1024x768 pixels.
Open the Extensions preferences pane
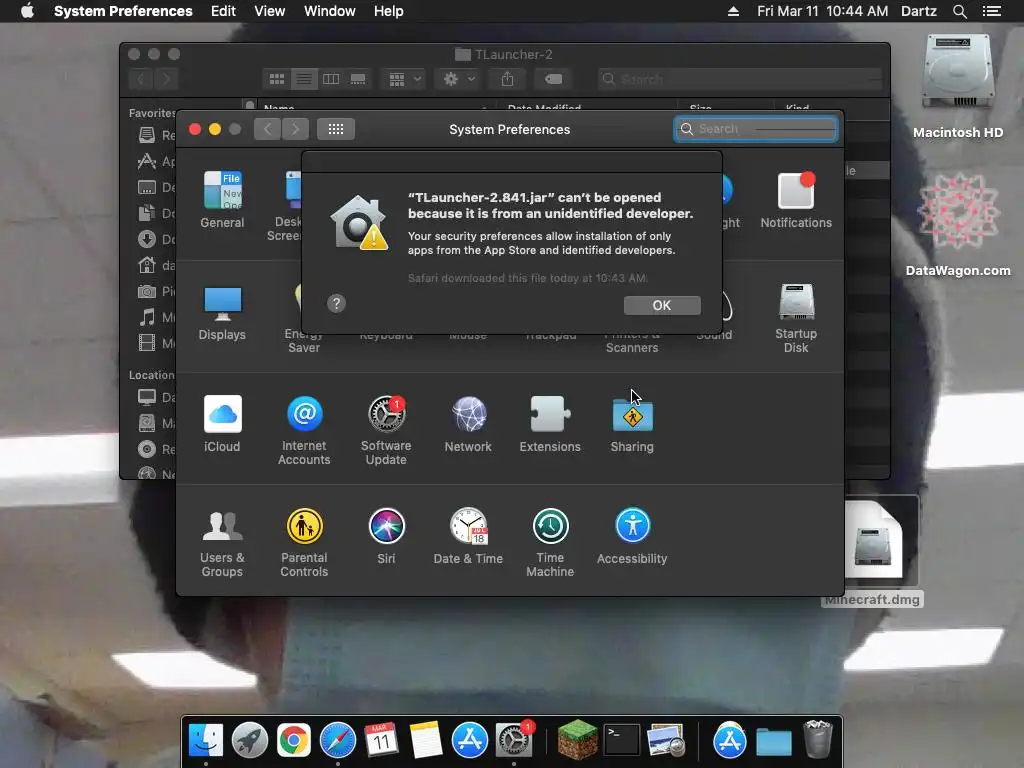coord(550,424)
